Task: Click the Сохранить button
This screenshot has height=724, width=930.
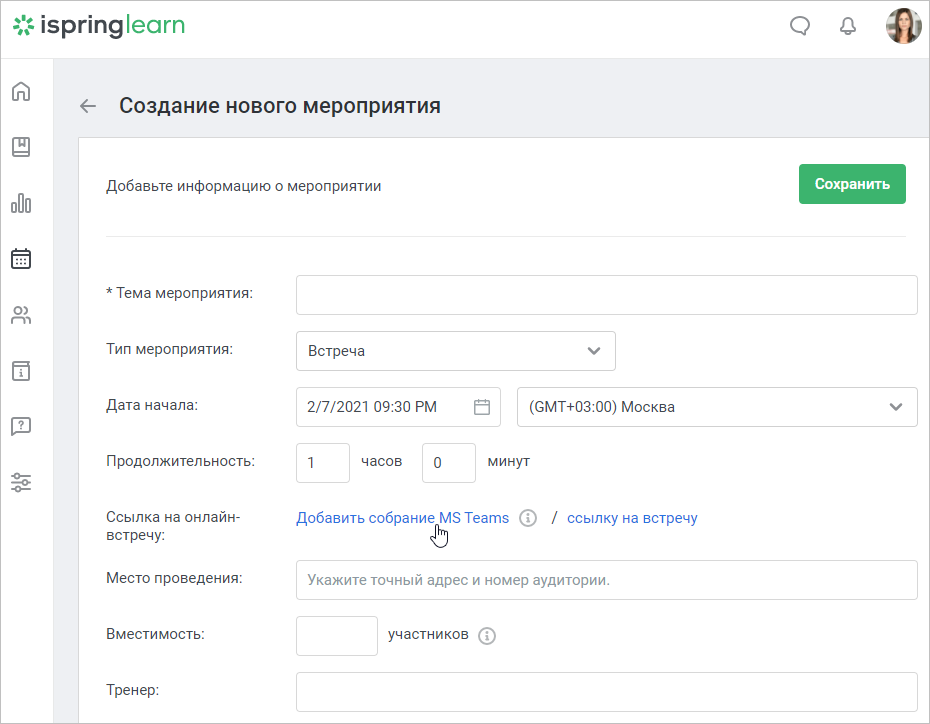Action: [852, 184]
